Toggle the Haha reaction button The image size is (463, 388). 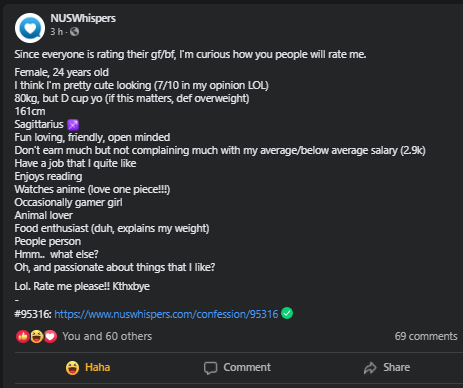pyautogui.click(x=88, y=367)
